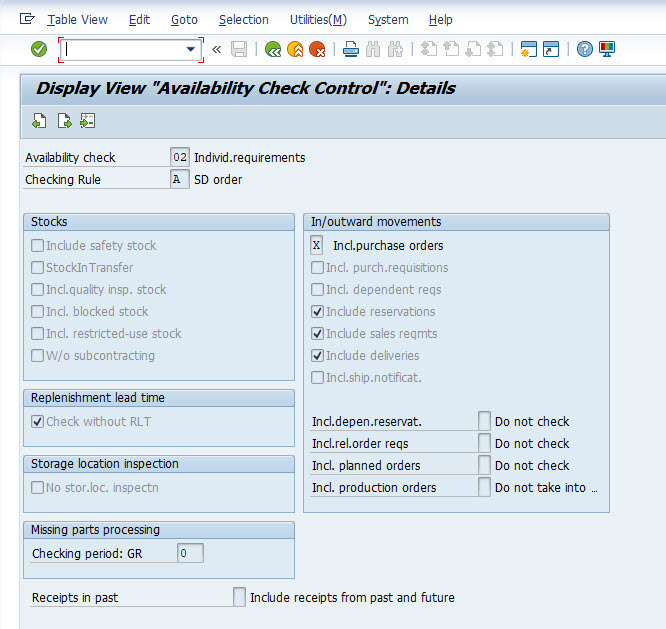
Task: Click the green Back arrow icon
Action: [273, 49]
